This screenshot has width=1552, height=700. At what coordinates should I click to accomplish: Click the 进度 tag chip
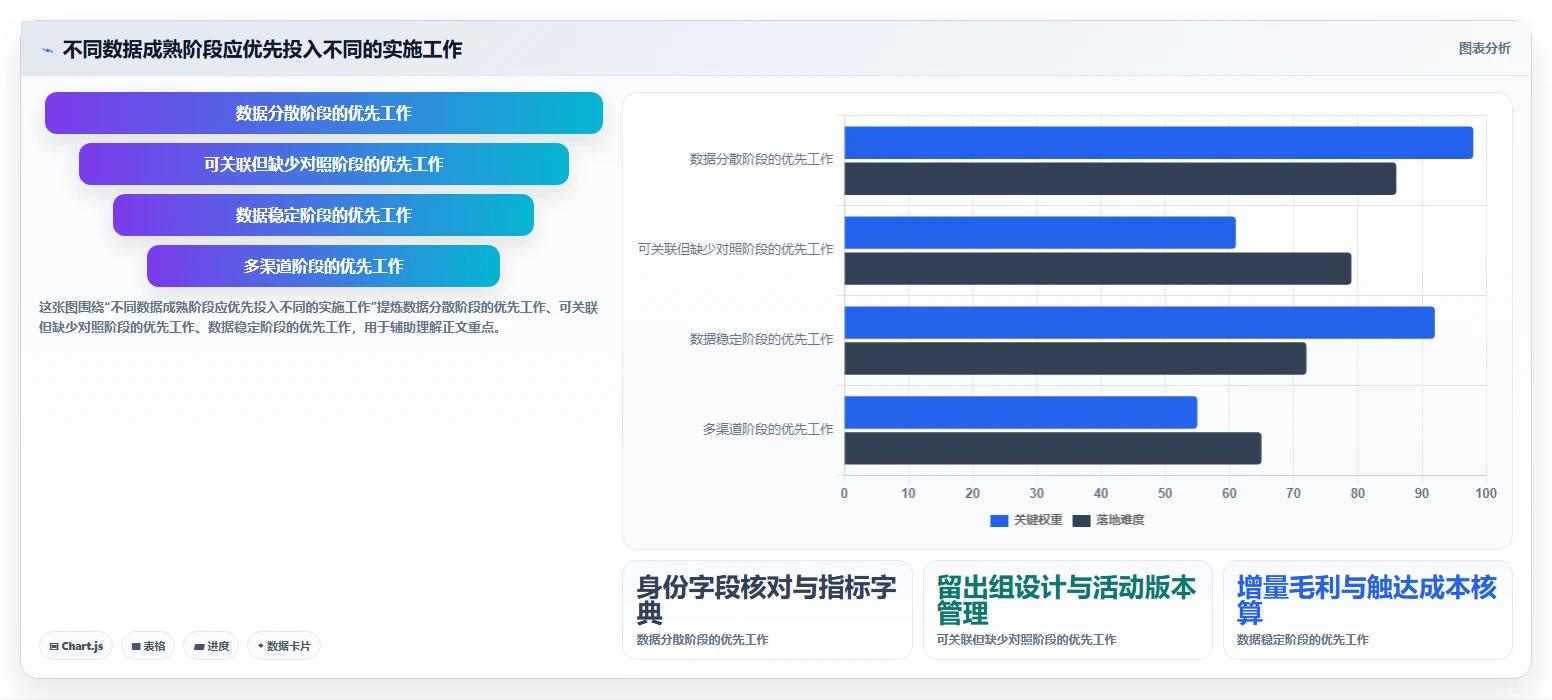211,646
